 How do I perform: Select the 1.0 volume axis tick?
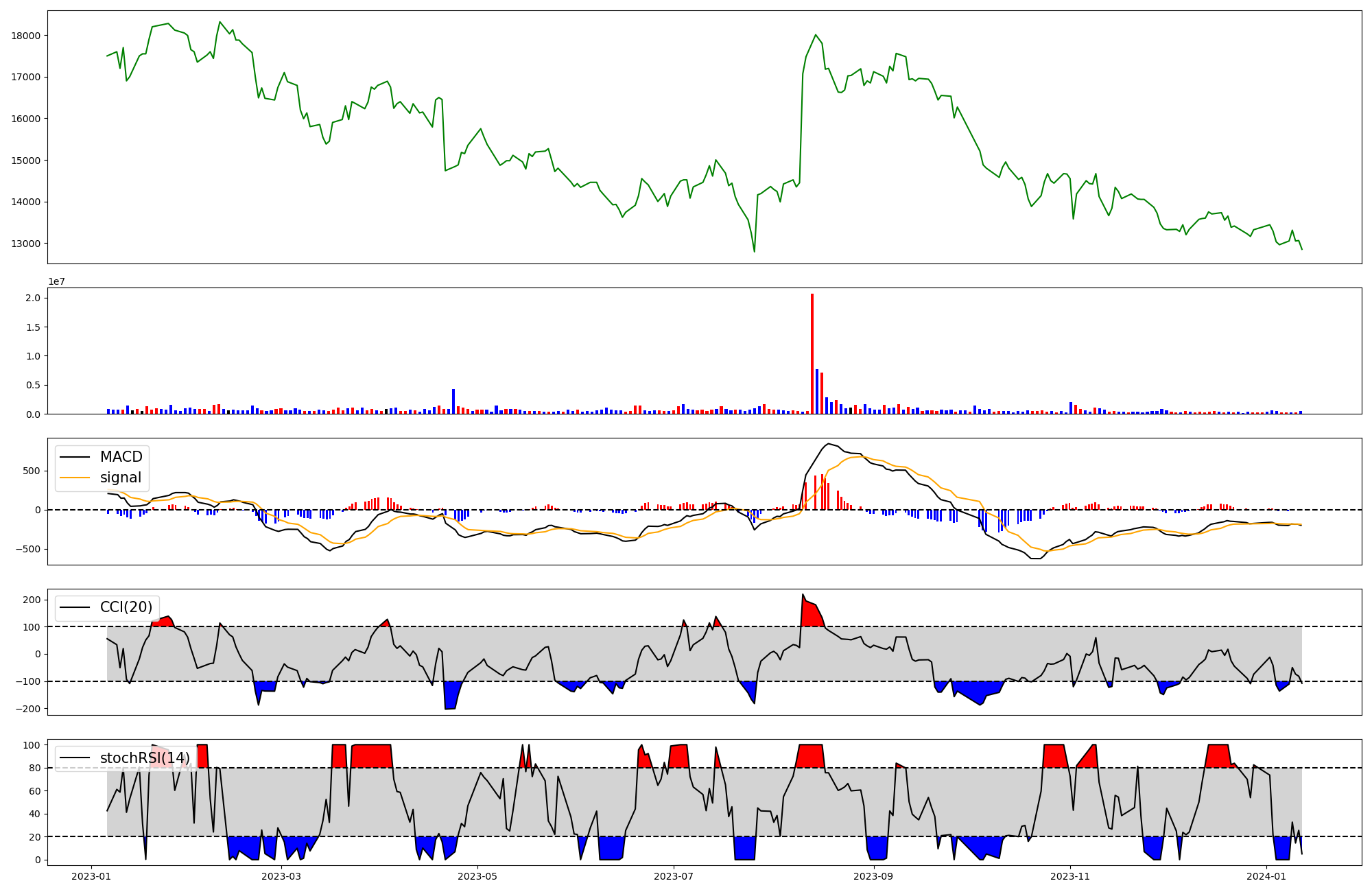[33, 356]
